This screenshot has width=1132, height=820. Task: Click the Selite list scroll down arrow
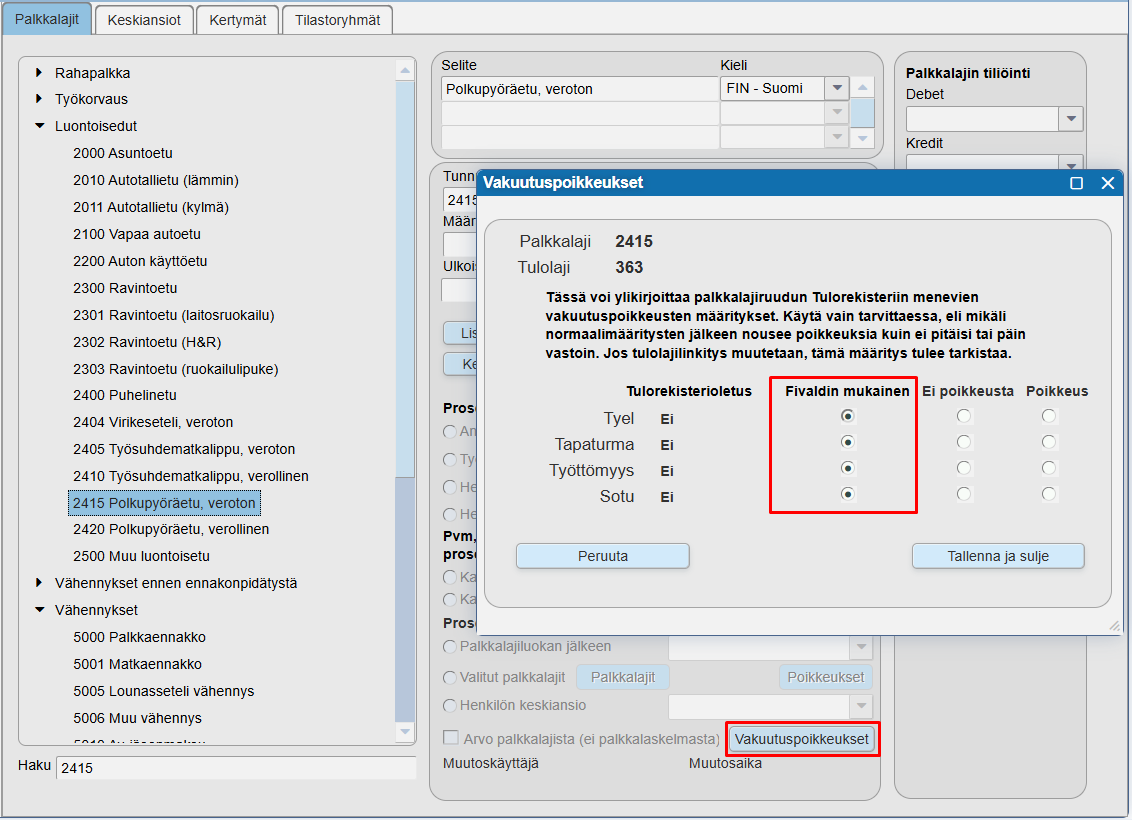tap(863, 137)
